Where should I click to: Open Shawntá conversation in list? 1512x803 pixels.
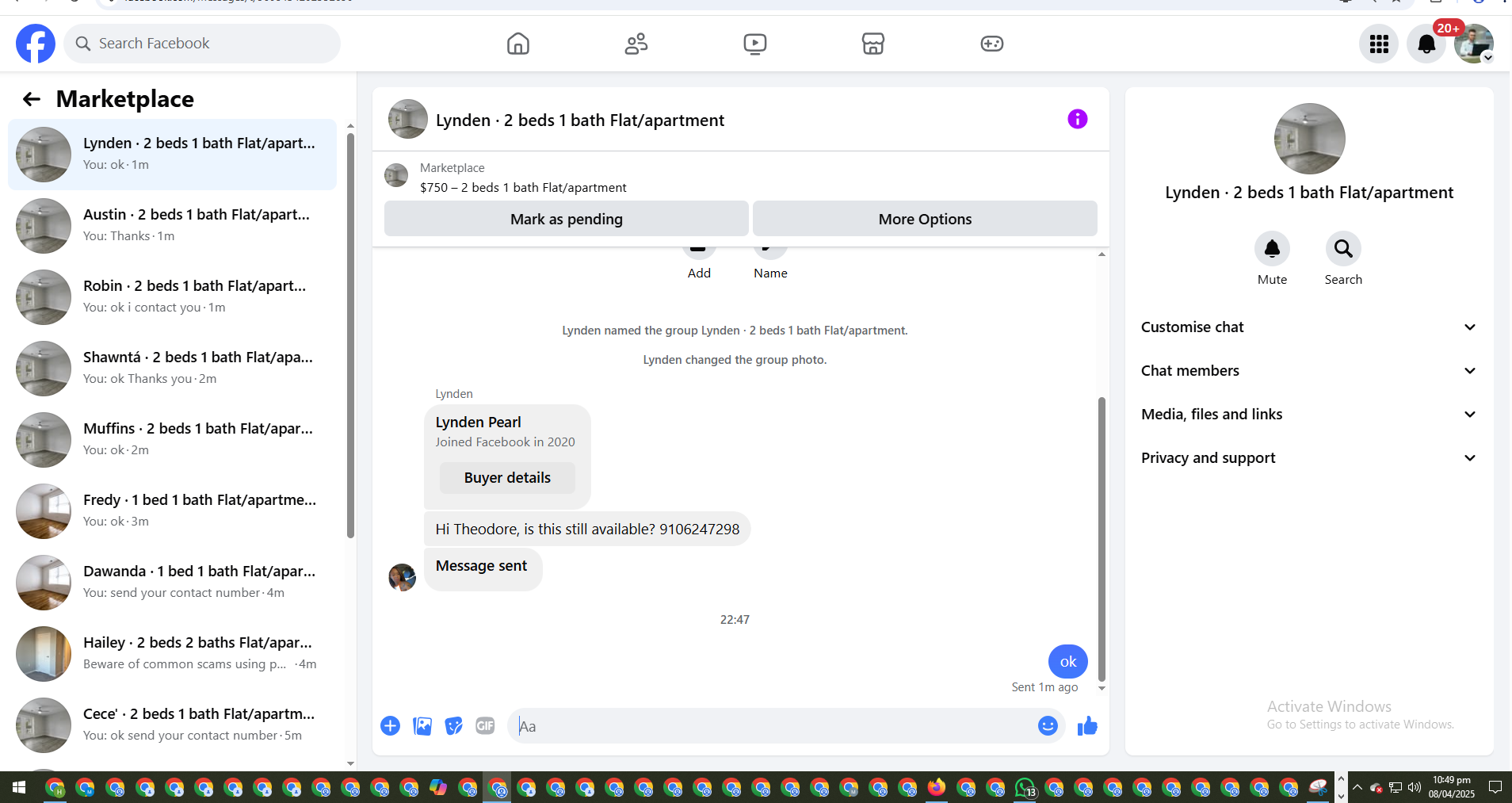172,369
